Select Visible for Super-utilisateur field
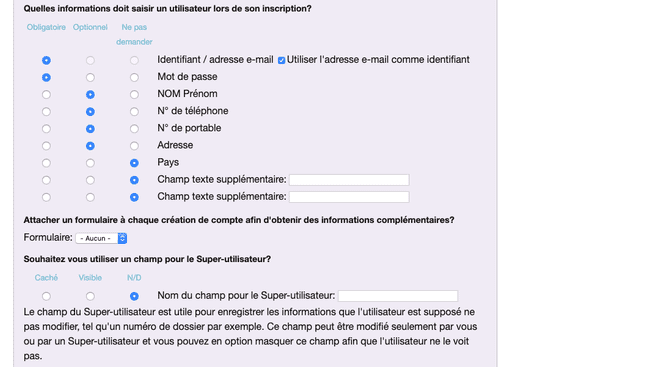 tap(90, 296)
